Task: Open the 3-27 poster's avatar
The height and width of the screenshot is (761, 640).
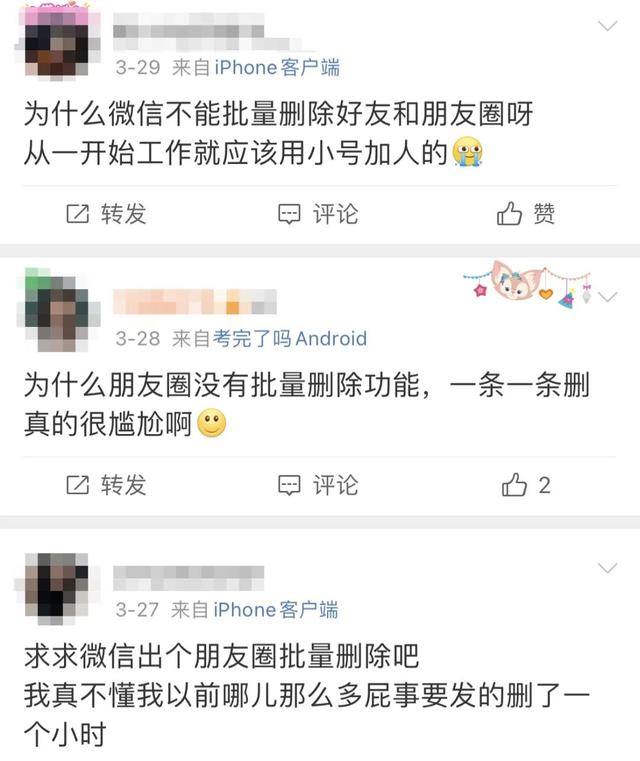Action: [x=57, y=588]
